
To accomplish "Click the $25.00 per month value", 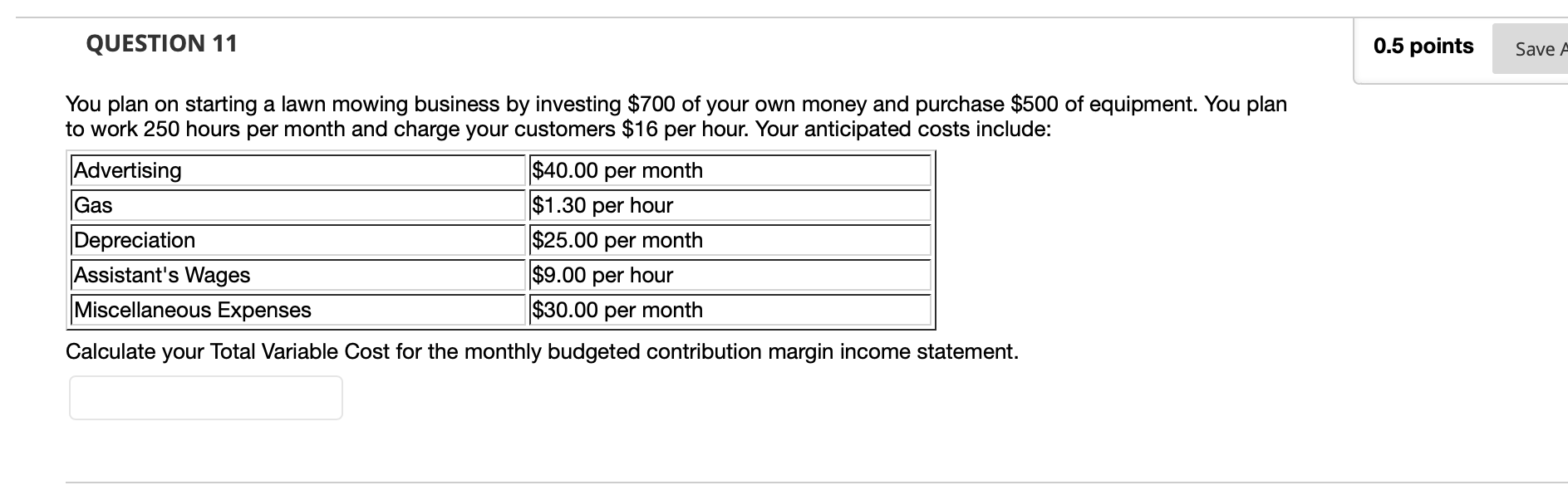I will coord(617,240).
